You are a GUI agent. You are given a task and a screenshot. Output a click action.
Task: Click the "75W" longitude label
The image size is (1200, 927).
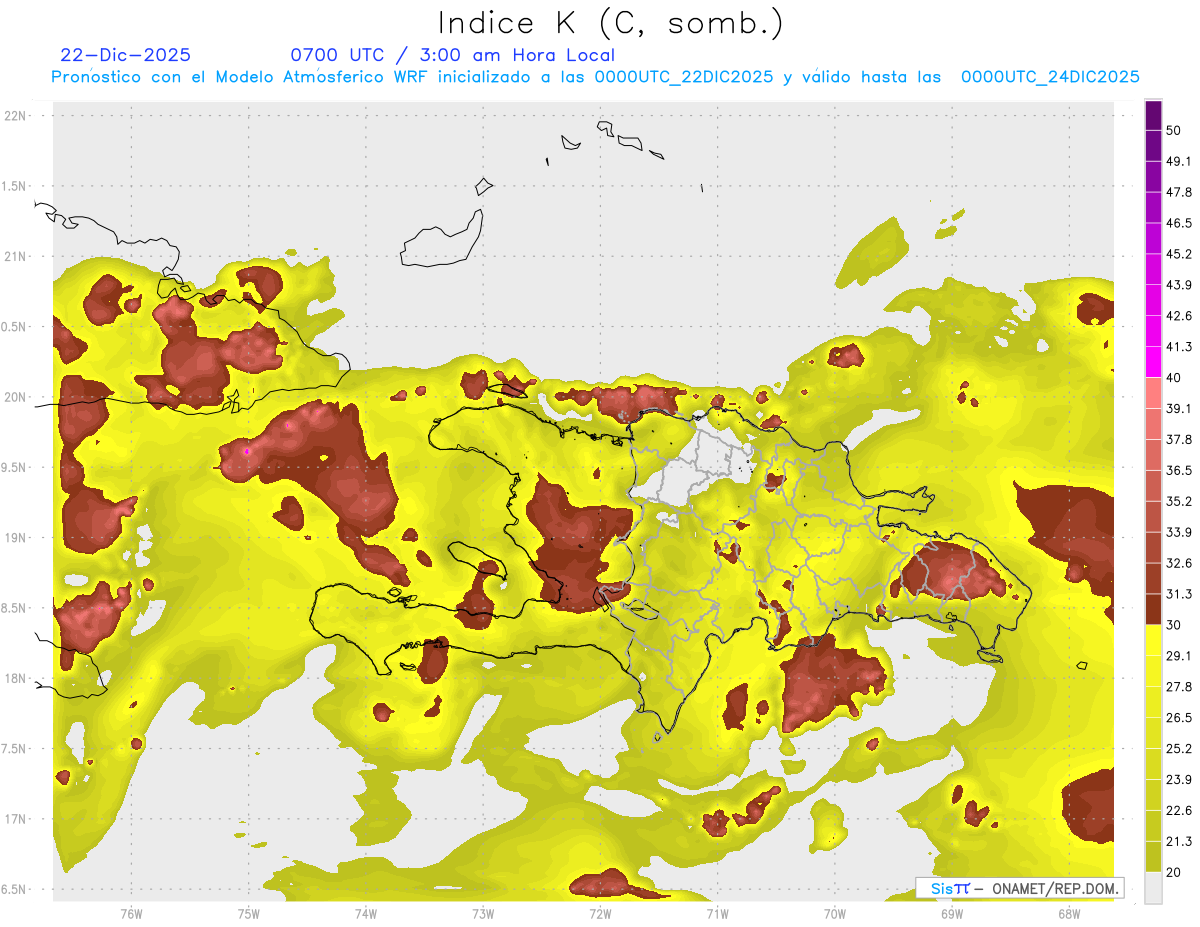(248, 914)
